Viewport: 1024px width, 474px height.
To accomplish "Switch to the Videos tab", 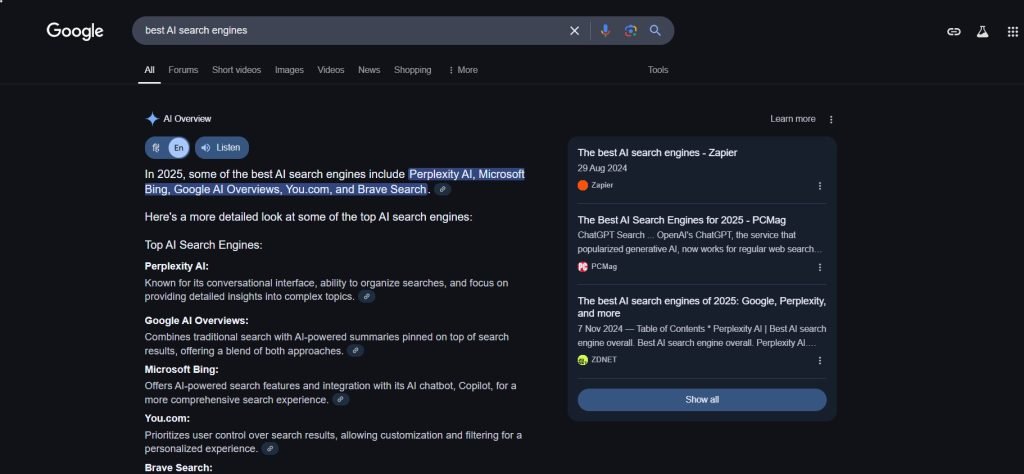I will click(330, 70).
